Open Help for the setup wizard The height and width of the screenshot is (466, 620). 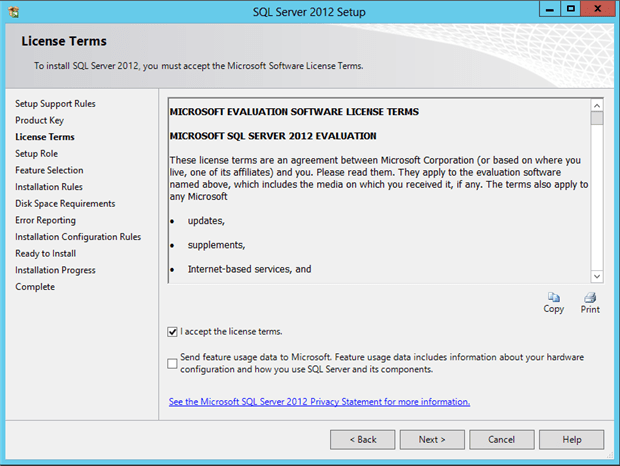[571, 440]
